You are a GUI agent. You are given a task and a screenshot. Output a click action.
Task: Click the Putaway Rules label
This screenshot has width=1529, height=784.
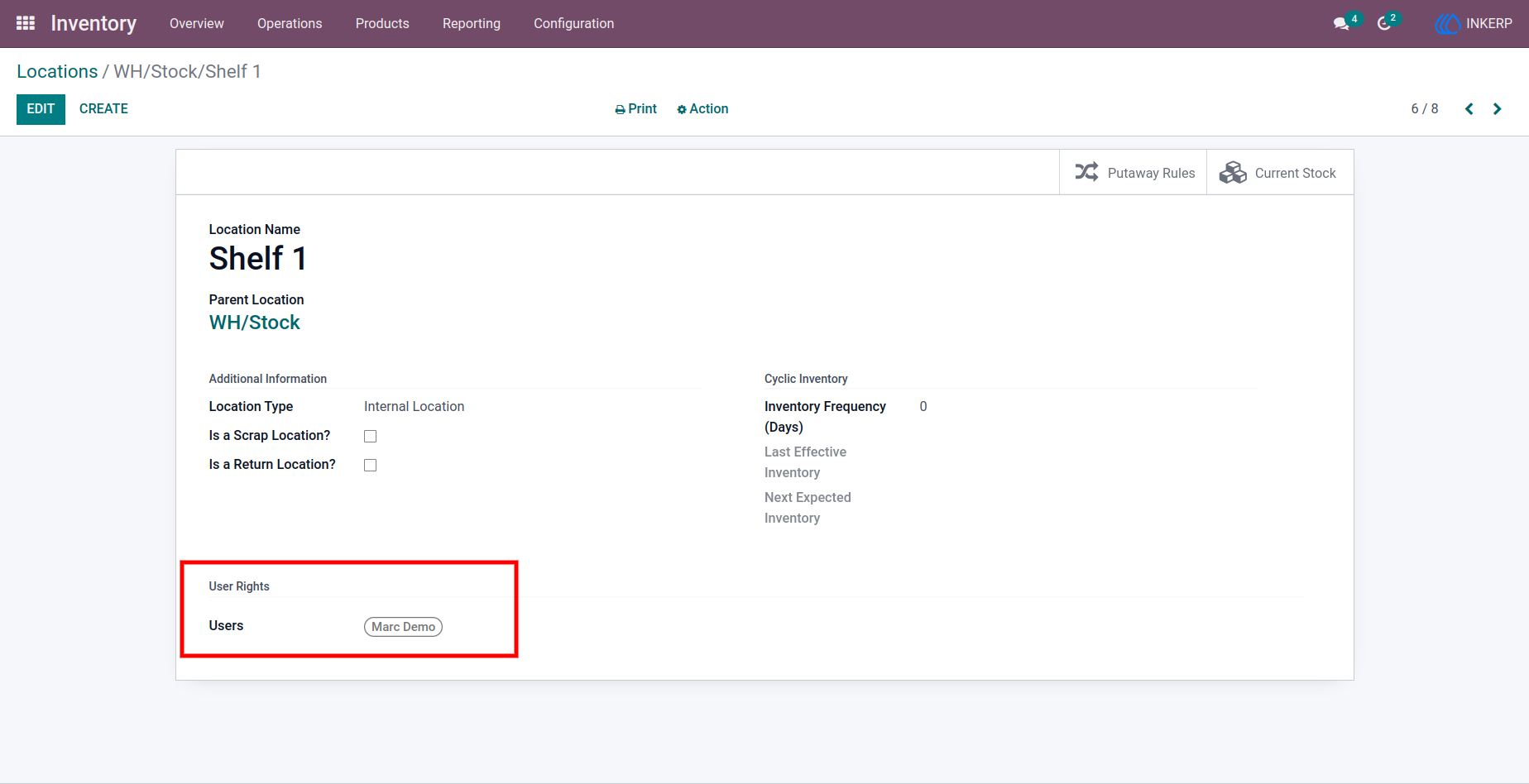point(1152,173)
